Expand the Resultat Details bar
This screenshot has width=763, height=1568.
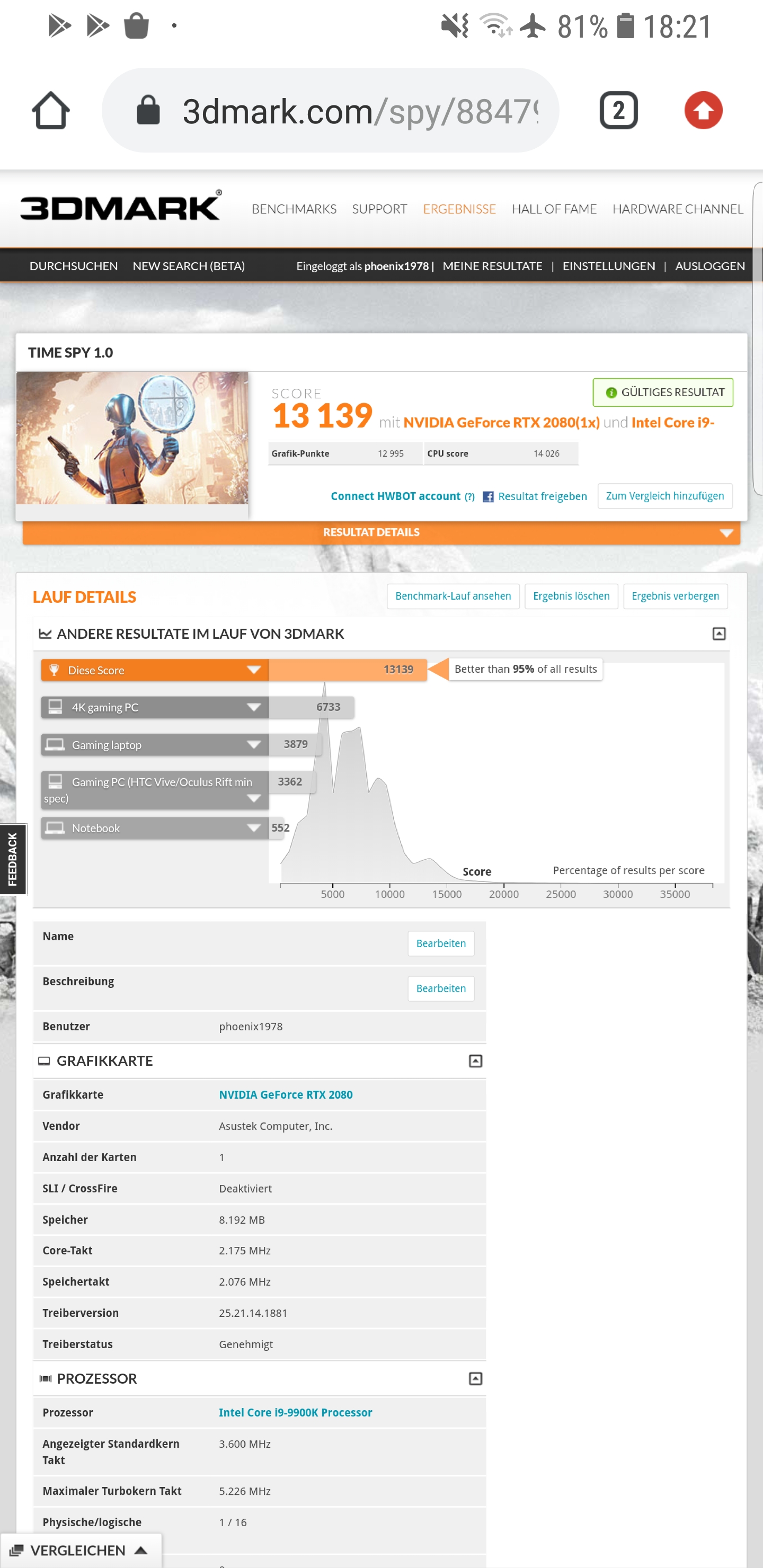[x=381, y=532]
